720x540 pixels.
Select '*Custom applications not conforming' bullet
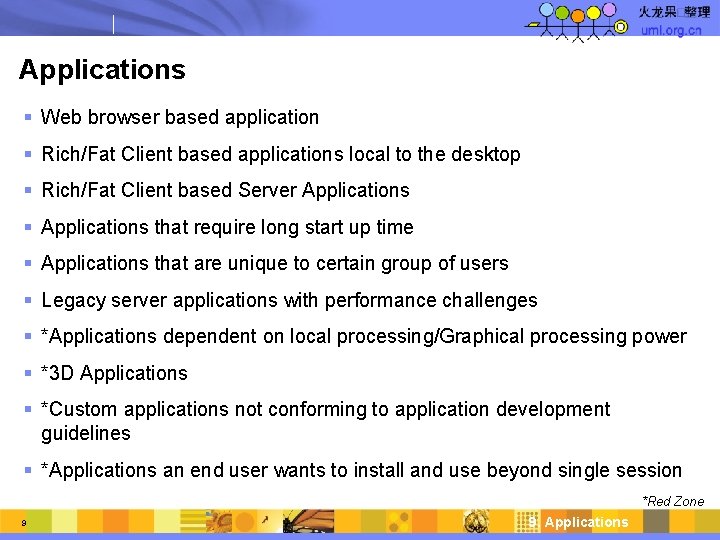326,421
